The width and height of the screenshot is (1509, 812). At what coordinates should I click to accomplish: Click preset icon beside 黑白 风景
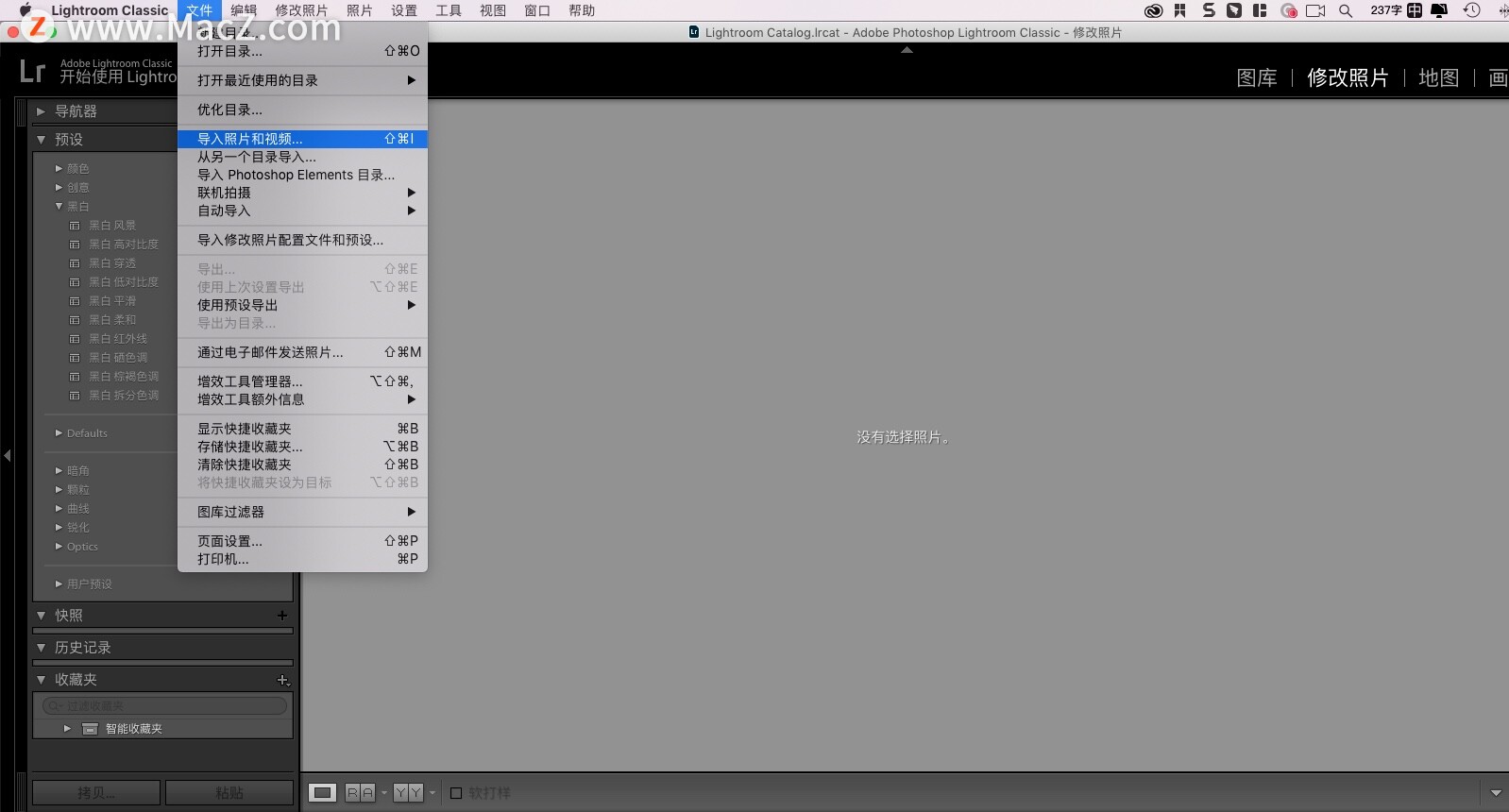coord(75,226)
